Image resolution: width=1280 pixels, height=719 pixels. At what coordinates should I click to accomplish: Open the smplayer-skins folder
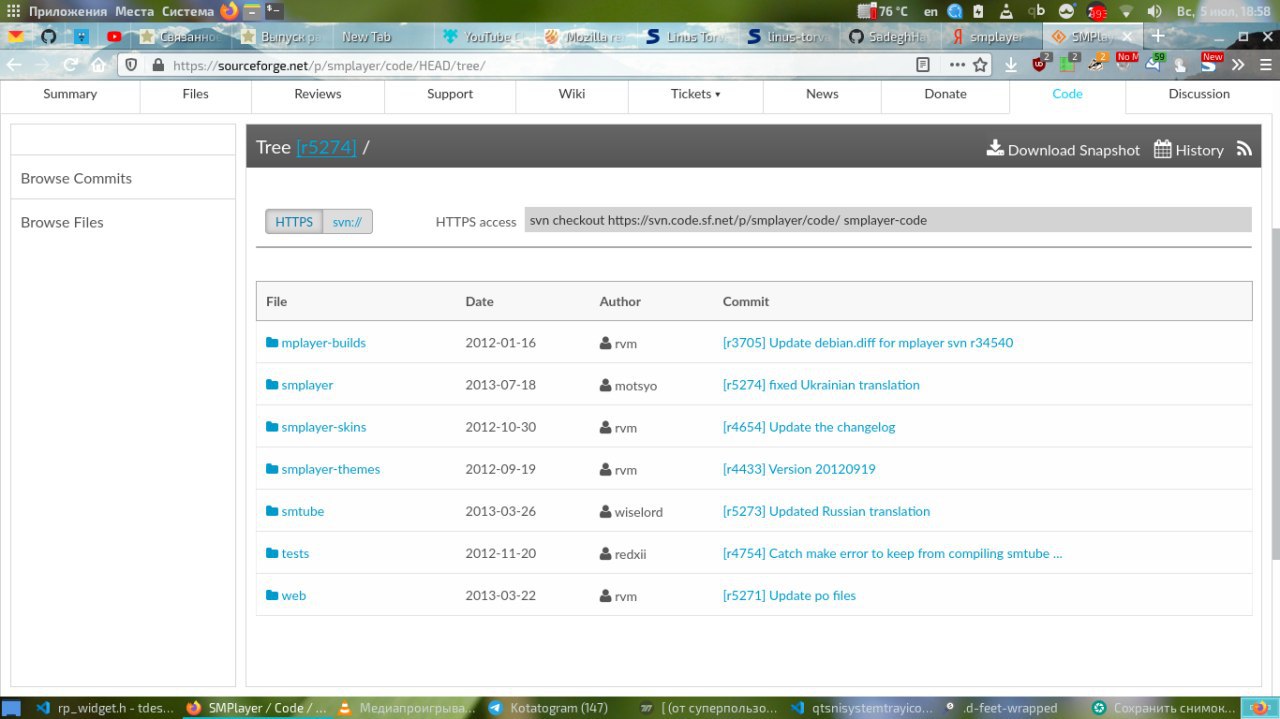[x=323, y=427]
